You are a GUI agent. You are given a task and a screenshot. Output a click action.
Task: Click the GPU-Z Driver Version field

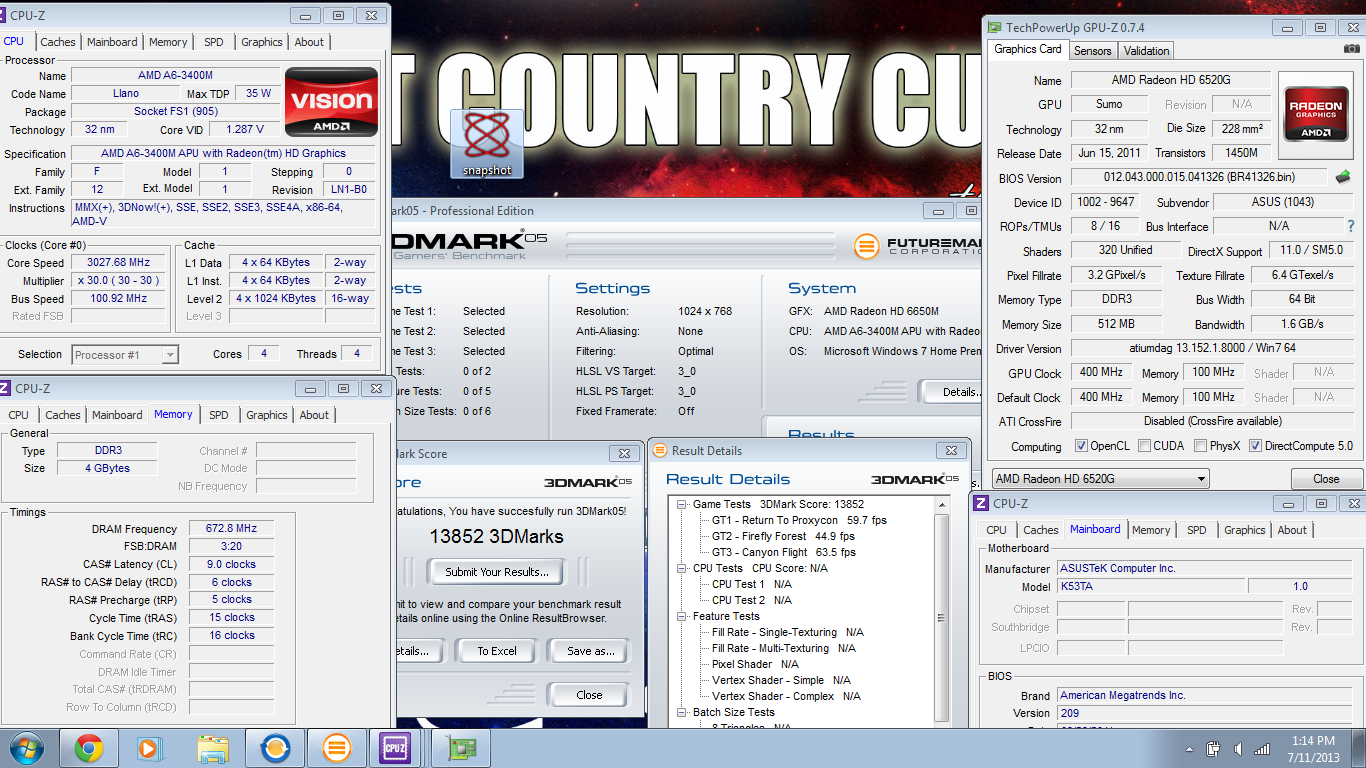[x=1214, y=349]
